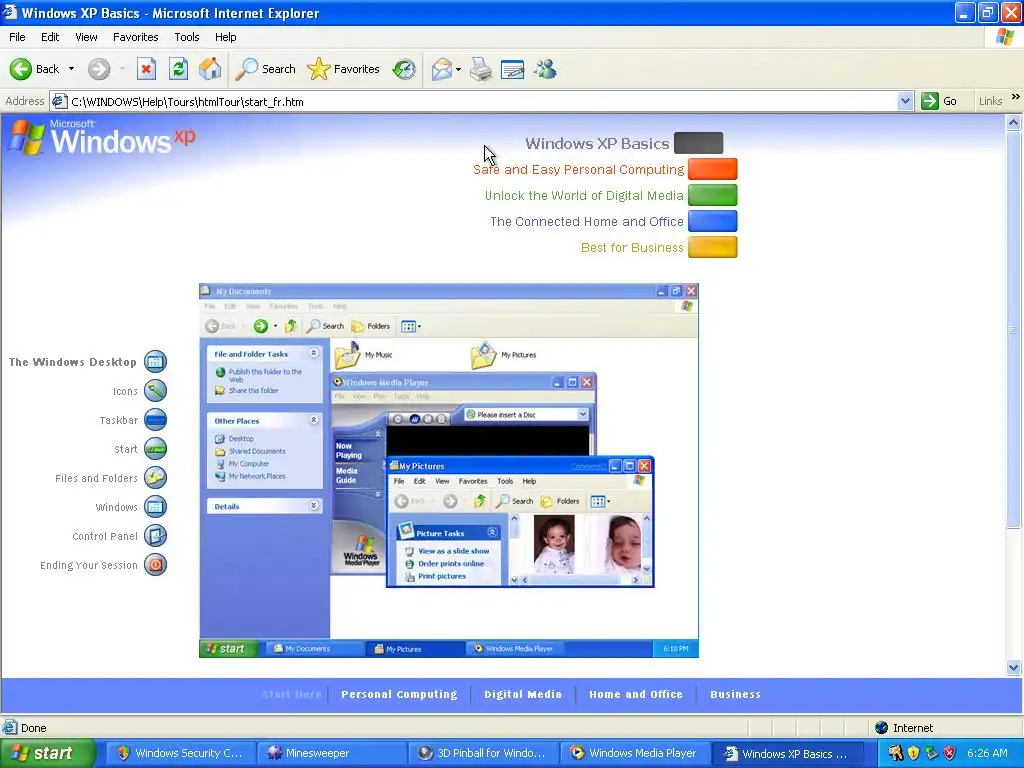This screenshot has width=1024, height=768.
Task: Click the Go button
Action: (x=940, y=101)
